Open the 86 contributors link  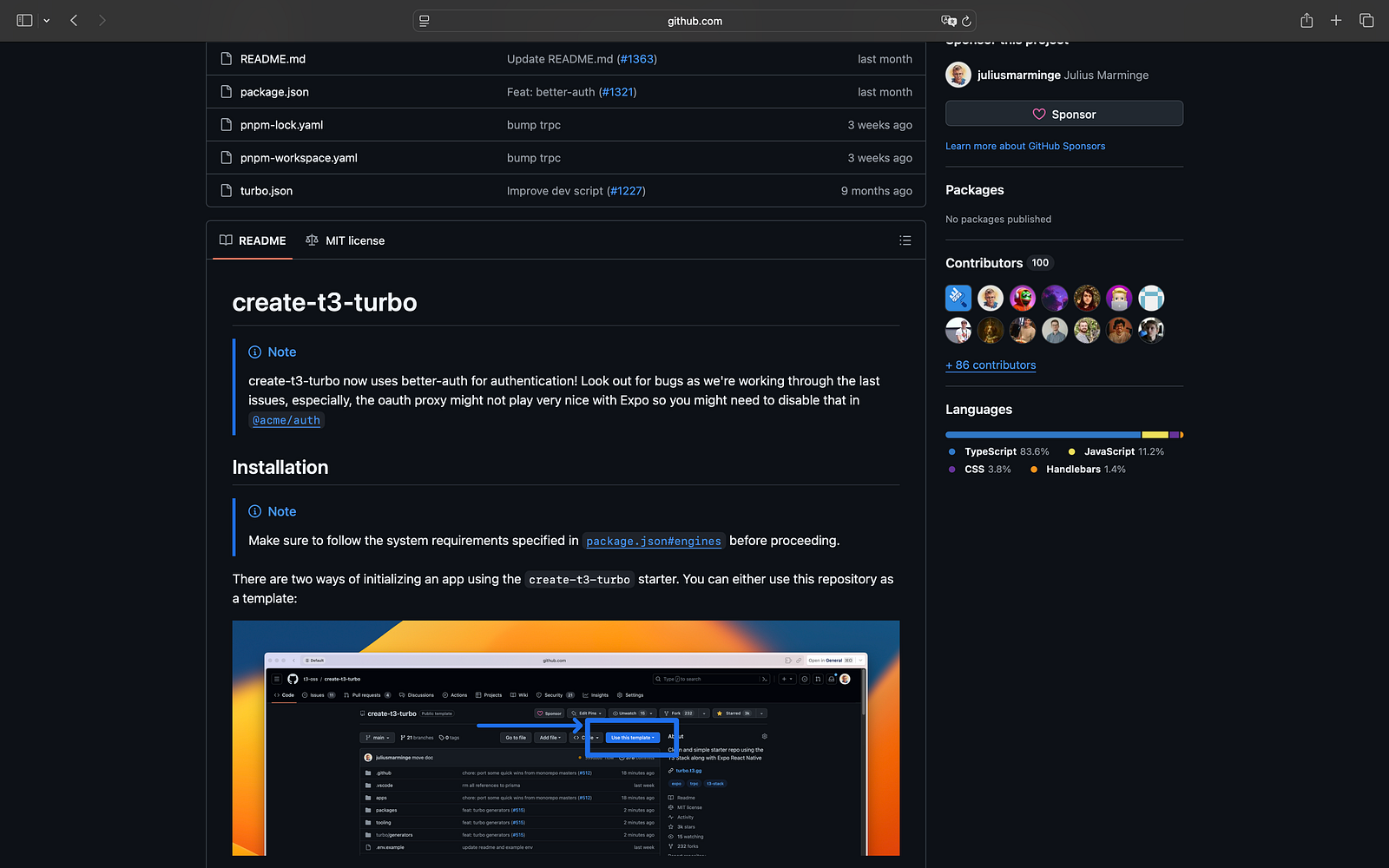[x=990, y=365]
